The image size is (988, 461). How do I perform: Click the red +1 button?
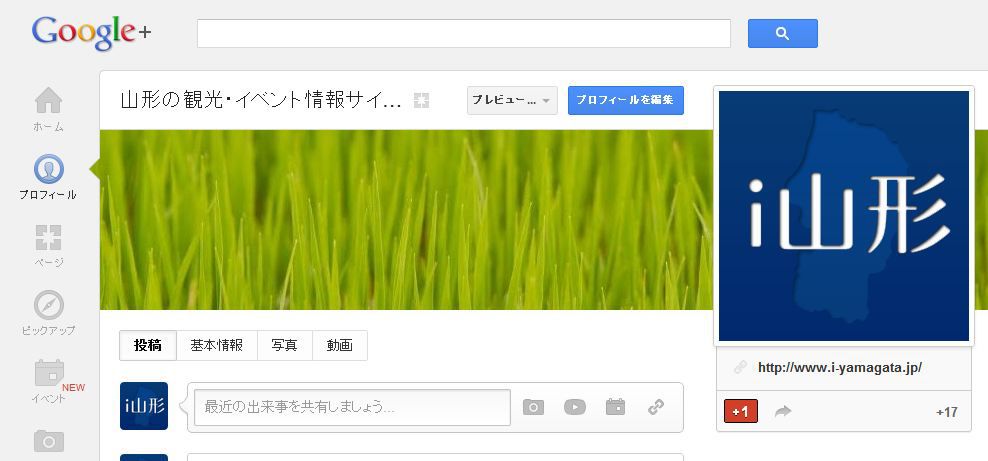coord(741,412)
